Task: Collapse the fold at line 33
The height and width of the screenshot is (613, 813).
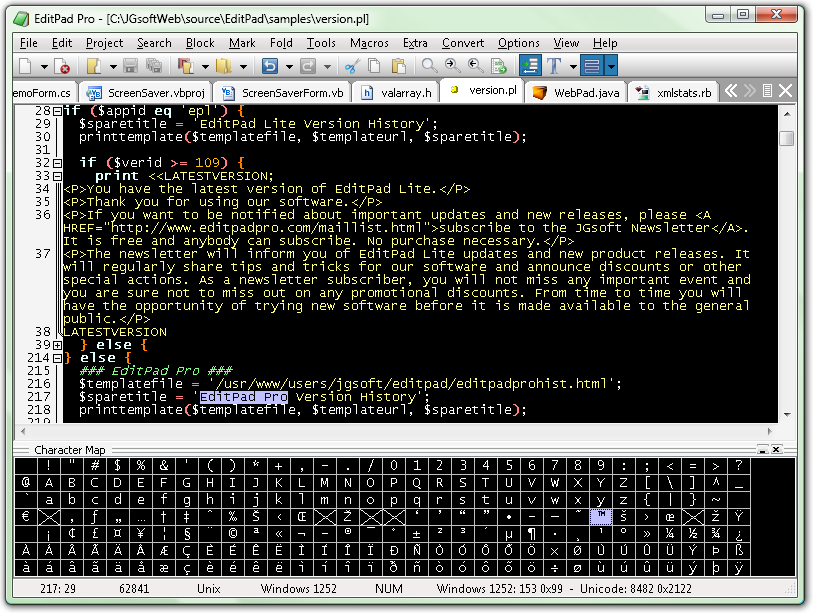Action: (58, 176)
